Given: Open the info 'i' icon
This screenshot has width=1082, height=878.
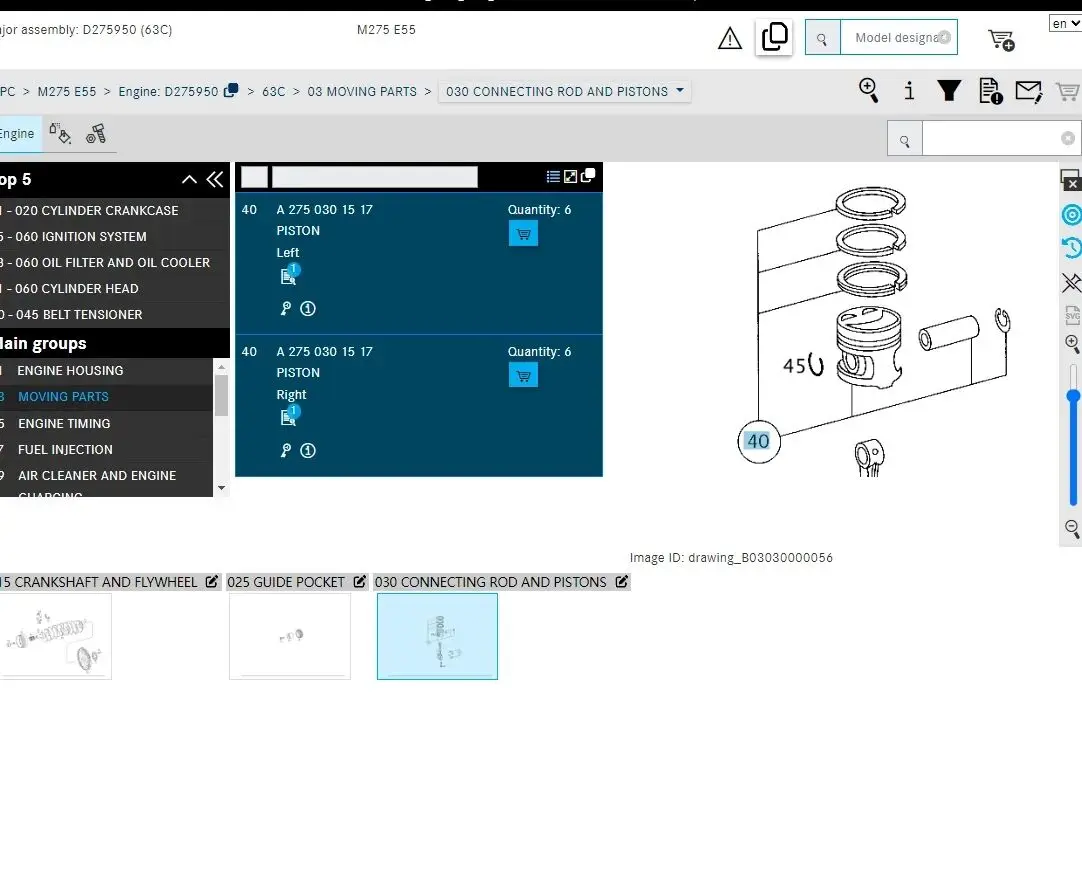Looking at the screenshot, I should (x=909, y=91).
